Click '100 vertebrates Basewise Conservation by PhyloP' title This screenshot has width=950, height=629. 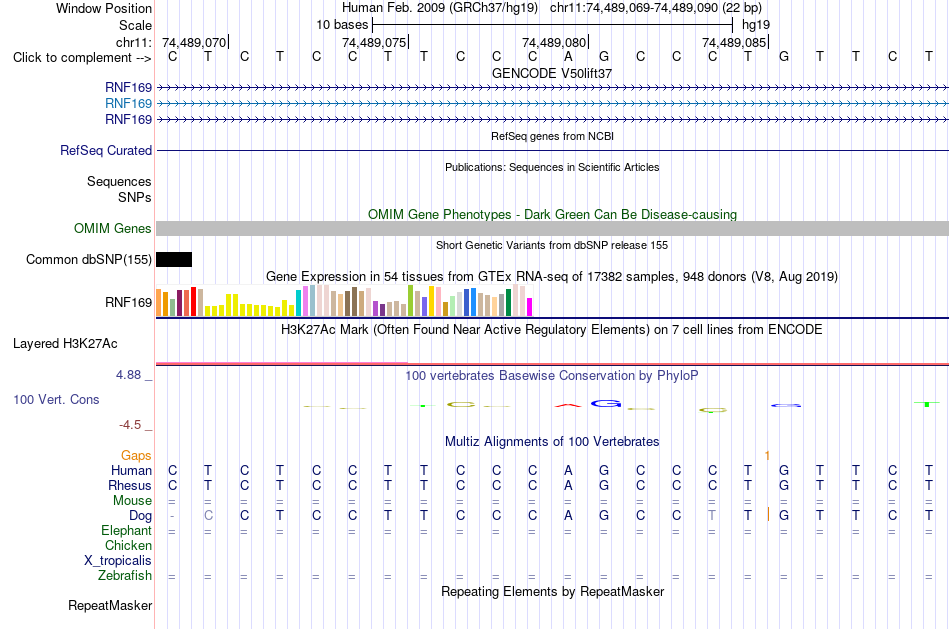(551, 376)
